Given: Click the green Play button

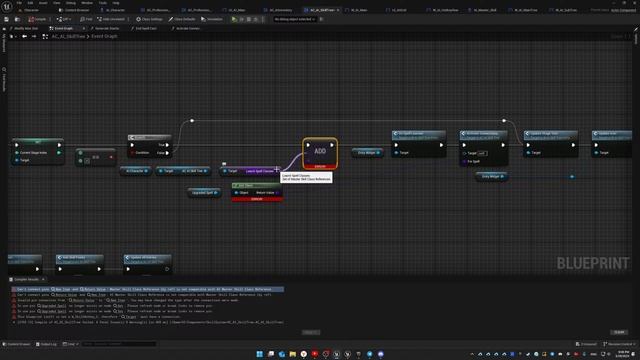Looking at the screenshot, I should 234,19.
